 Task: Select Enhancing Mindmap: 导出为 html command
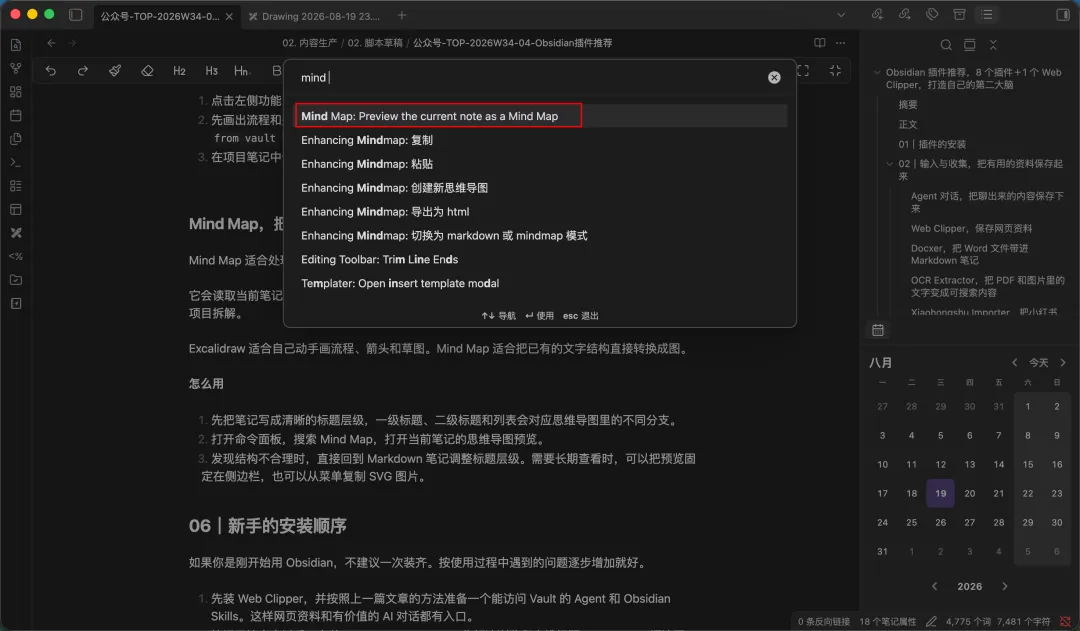point(541,211)
